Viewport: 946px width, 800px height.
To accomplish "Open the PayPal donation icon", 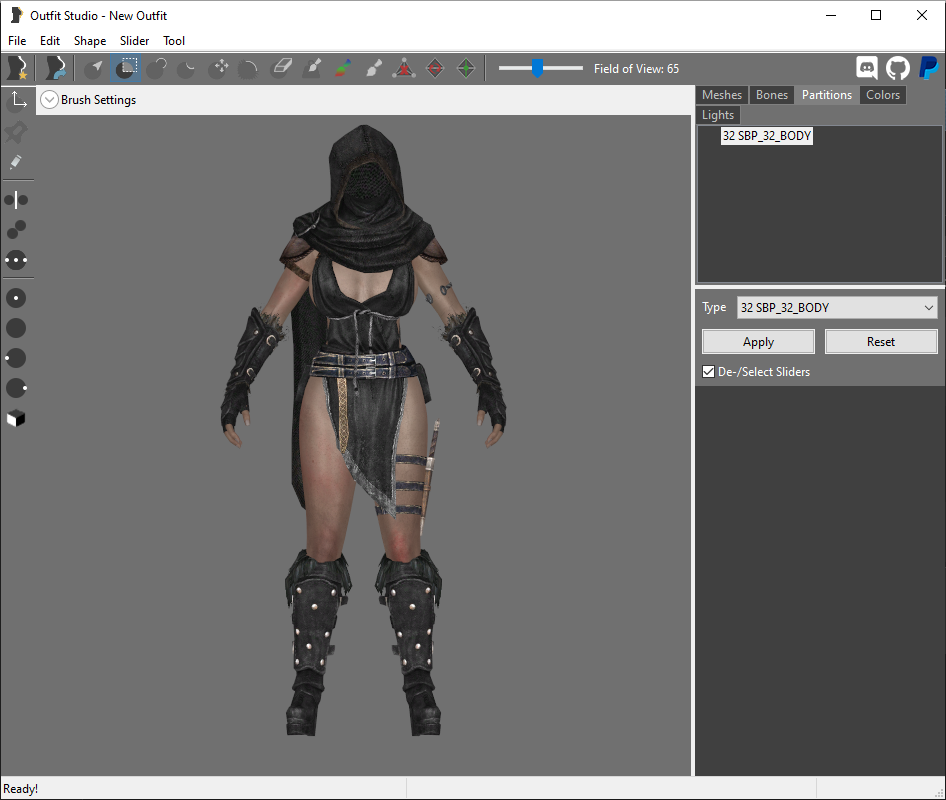I will [929, 68].
